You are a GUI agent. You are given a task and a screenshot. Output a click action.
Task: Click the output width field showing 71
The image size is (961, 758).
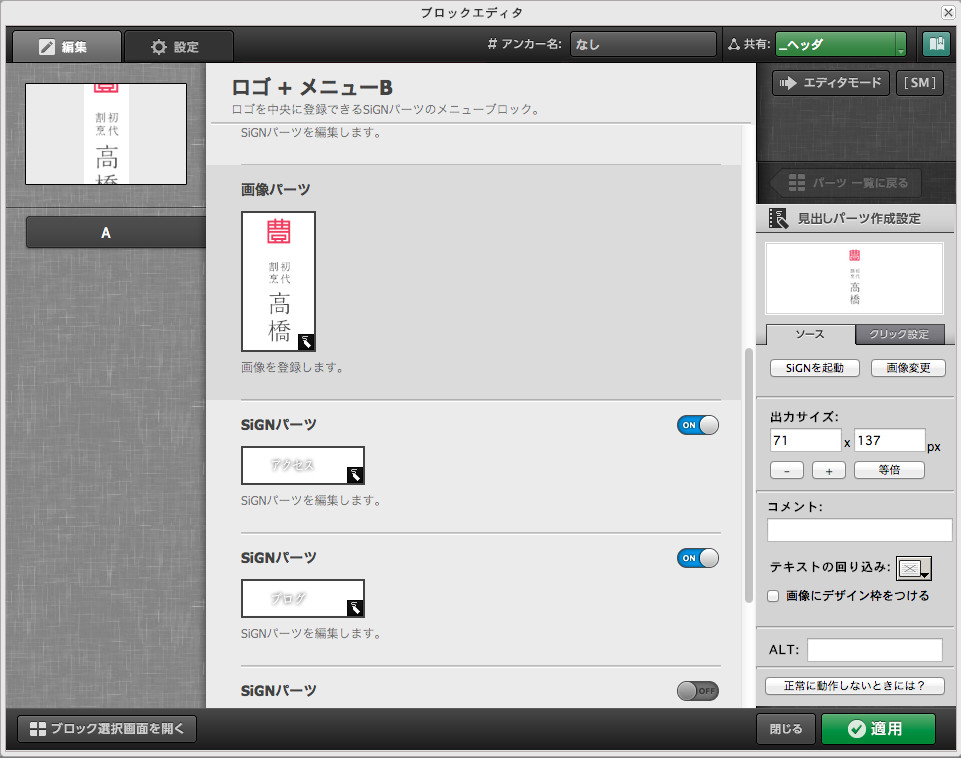point(805,440)
